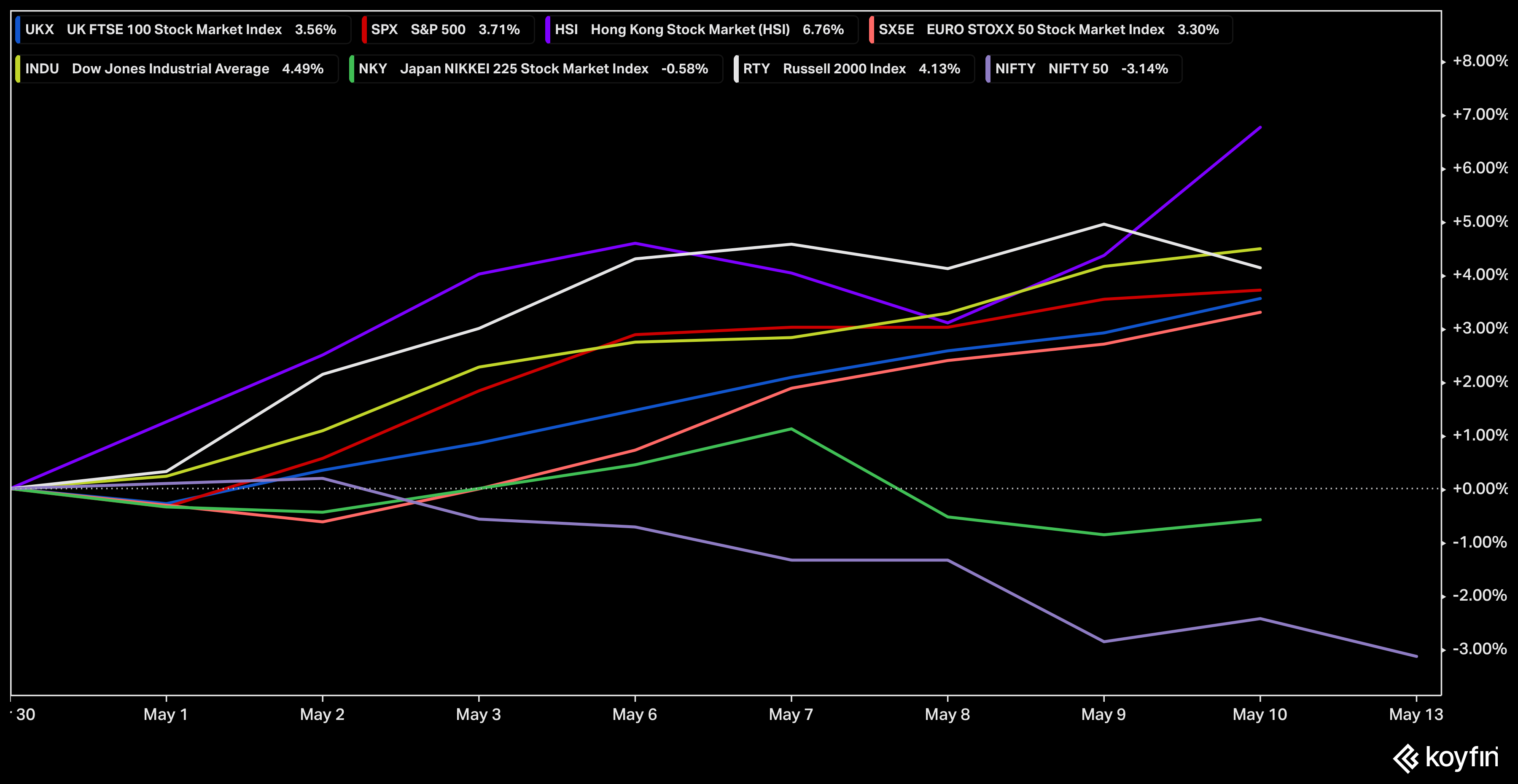Click the May 6 date label
1518x784 pixels.
(634, 714)
